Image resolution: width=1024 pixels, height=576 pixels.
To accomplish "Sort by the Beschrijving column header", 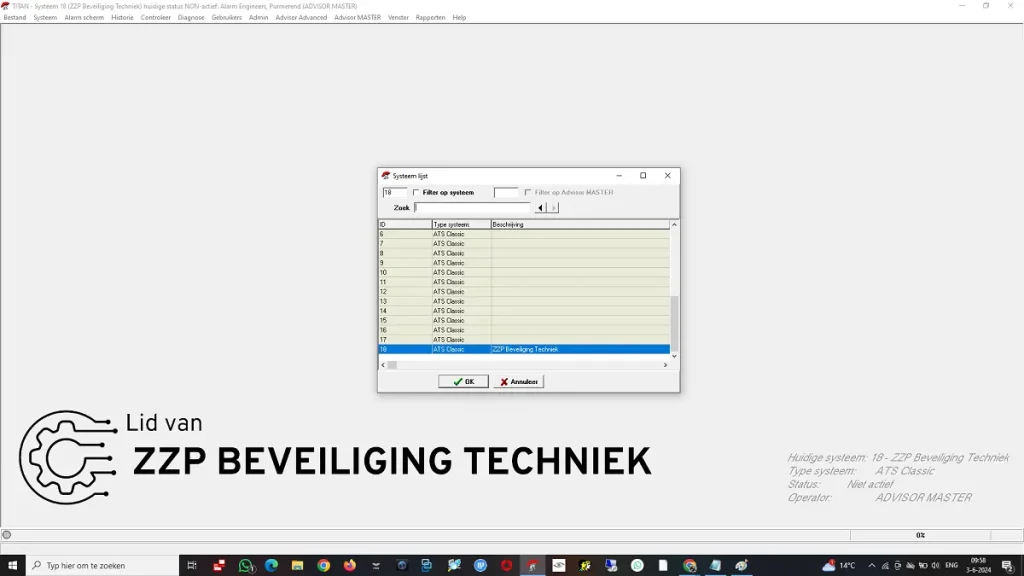I will coord(580,225).
